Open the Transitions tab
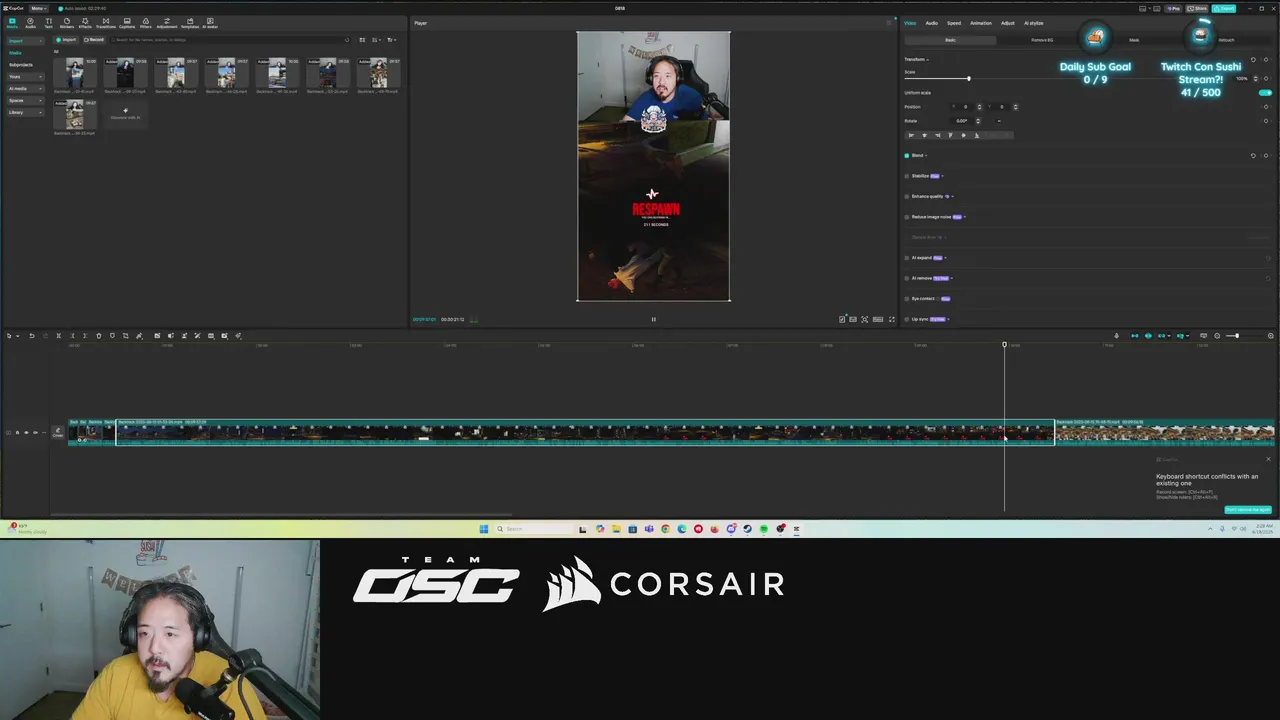1280x720 pixels. point(106,23)
